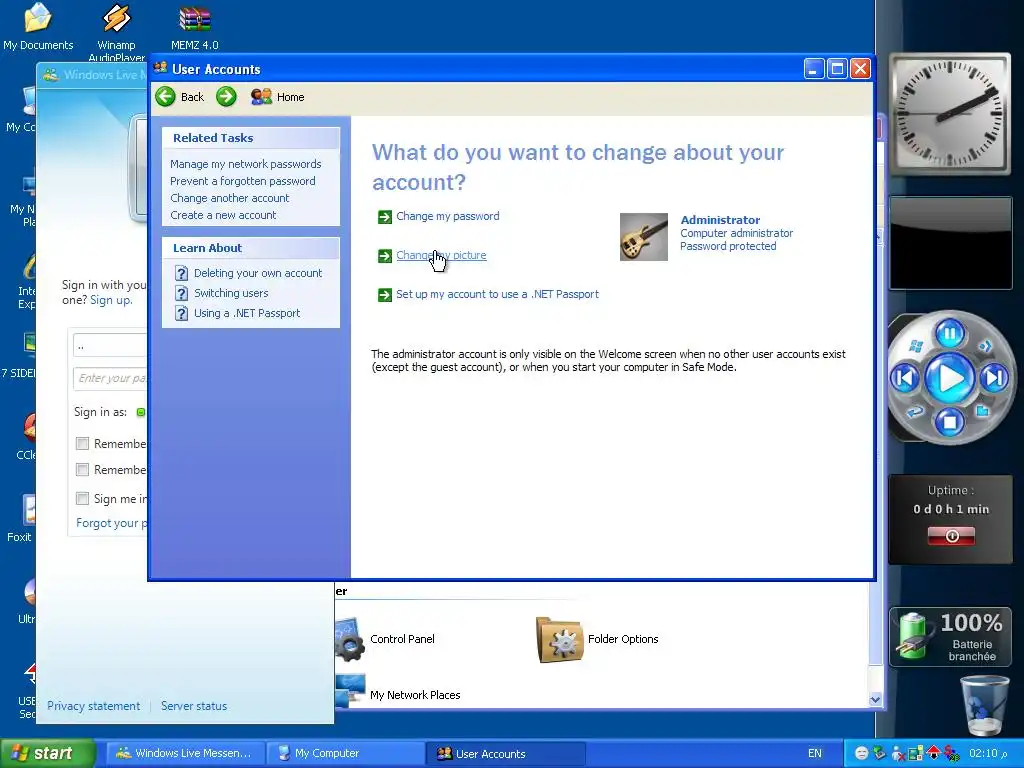Select Create a new account task
The height and width of the screenshot is (768, 1024).
click(x=223, y=215)
